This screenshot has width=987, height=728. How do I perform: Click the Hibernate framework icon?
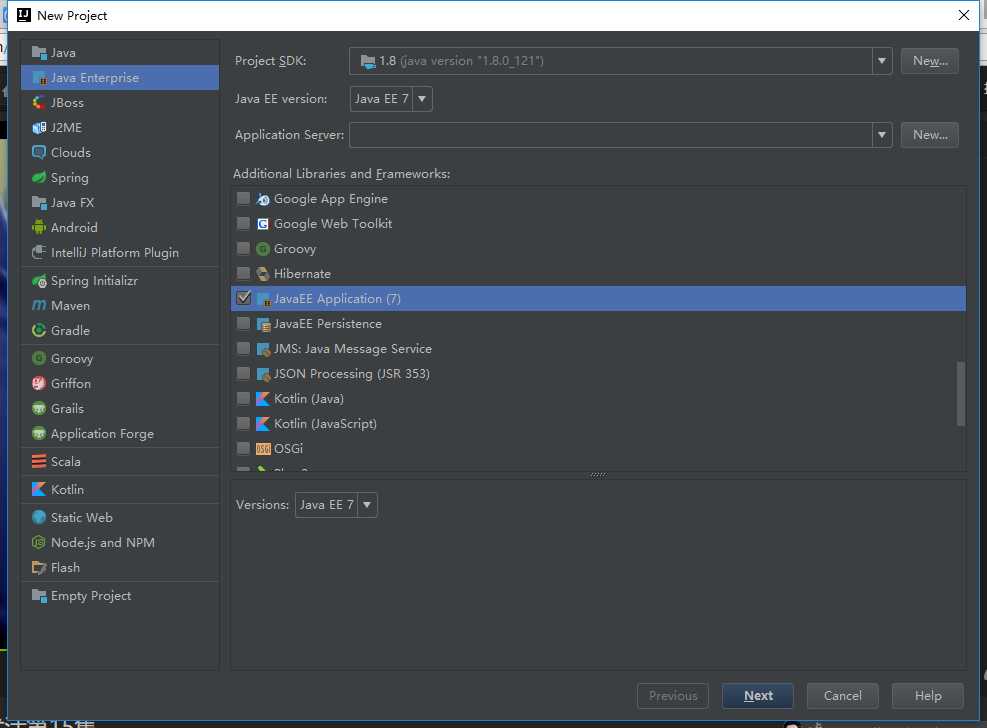[263, 274]
